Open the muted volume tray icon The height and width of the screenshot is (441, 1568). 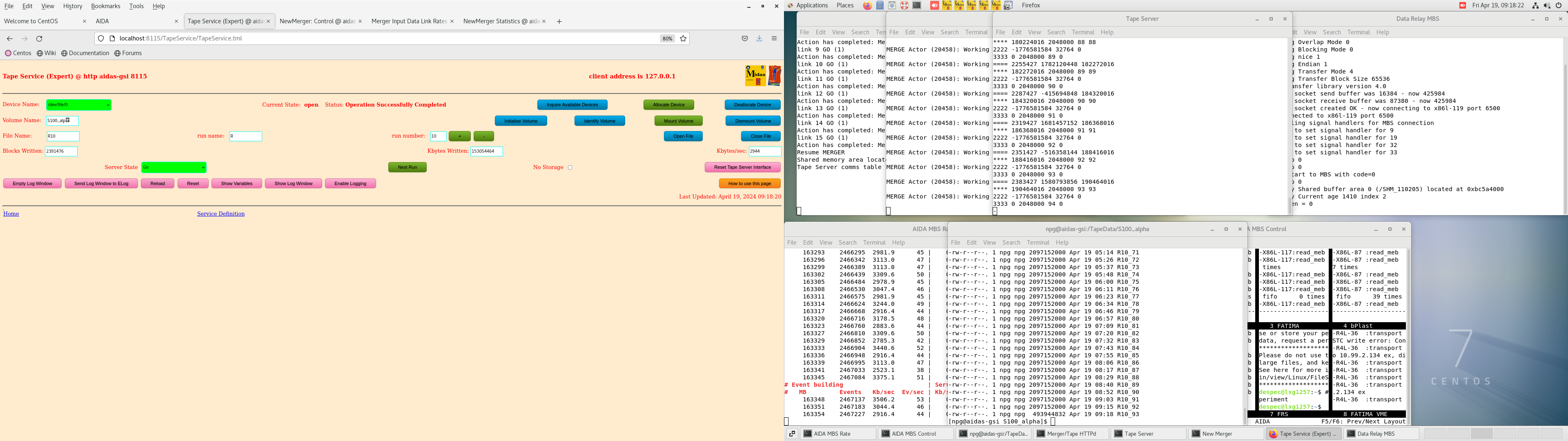[x=1547, y=5]
